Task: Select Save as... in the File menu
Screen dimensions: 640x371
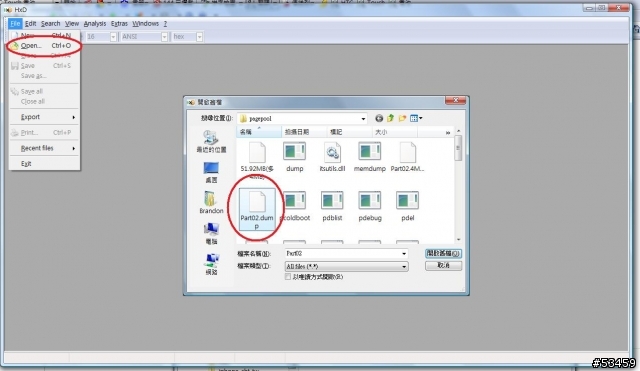Action: [44, 76]
